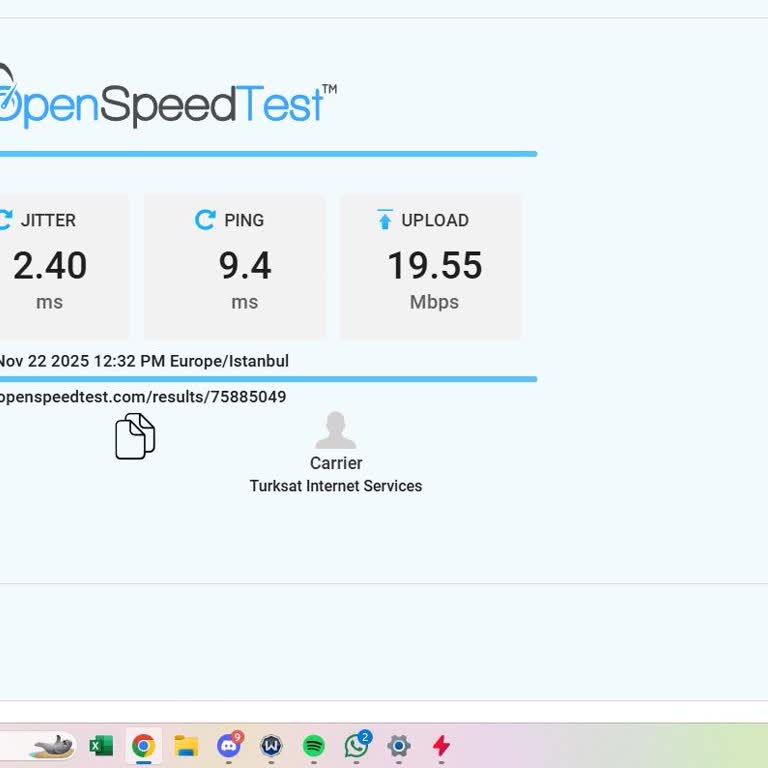
Task: Open Spotify from the taskbar
Action: [x=314, y=746]
